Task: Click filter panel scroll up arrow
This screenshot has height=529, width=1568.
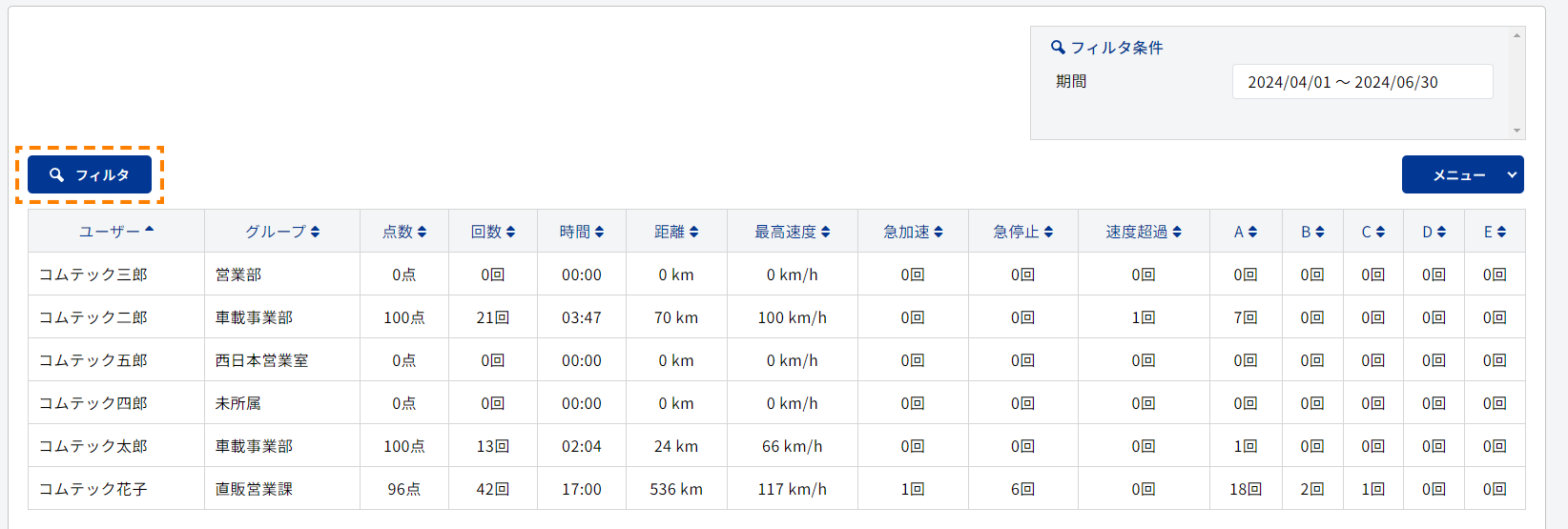Action: (x=1516, y=36)
